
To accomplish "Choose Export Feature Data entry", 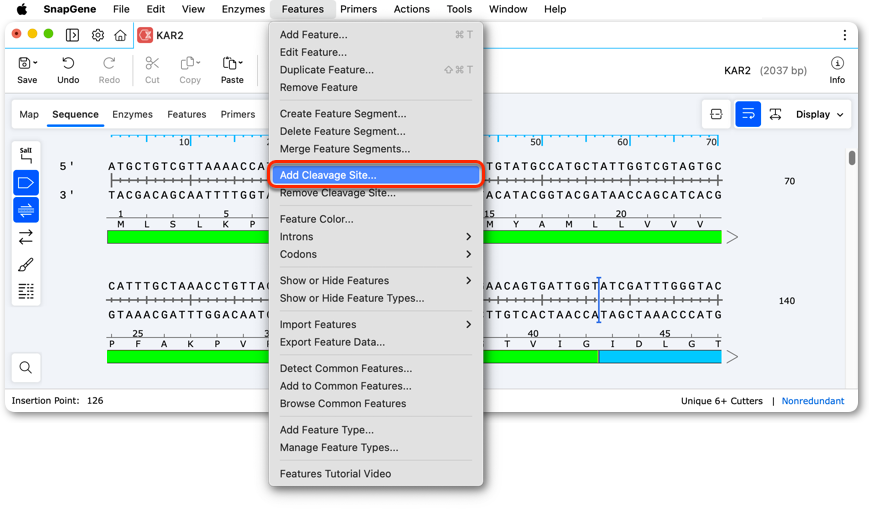I will 376,342.
